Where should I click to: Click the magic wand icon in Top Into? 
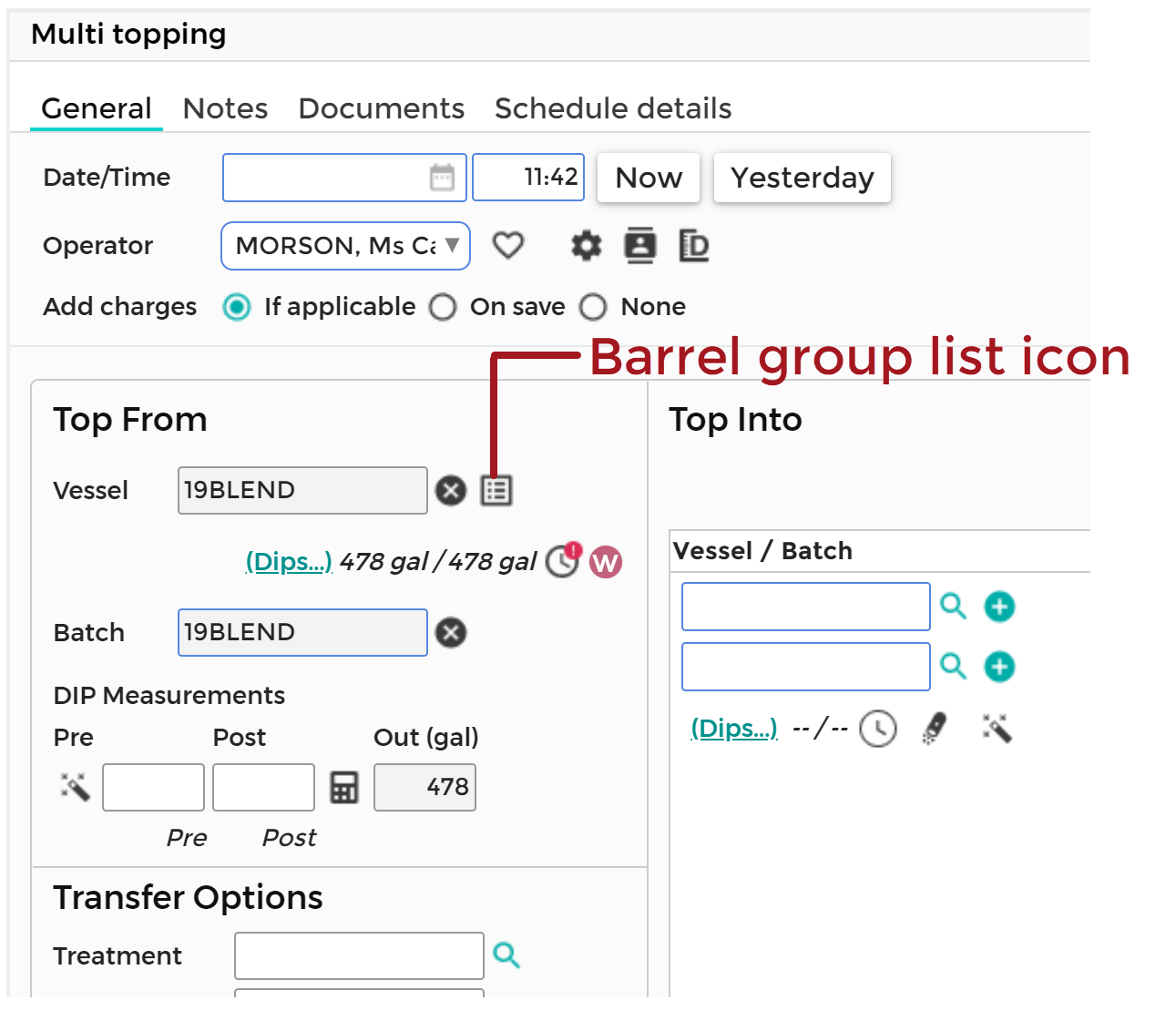(x=997, y=728)
